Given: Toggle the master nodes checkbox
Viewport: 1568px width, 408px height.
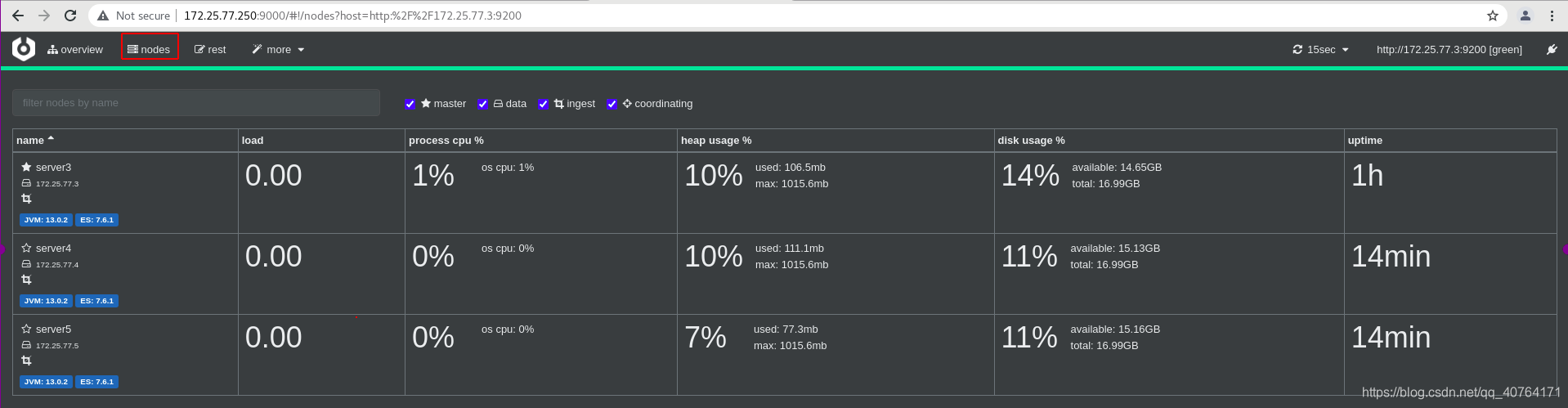Looking at the screenshot, I should pyautogui.click(x=410, y=104).
